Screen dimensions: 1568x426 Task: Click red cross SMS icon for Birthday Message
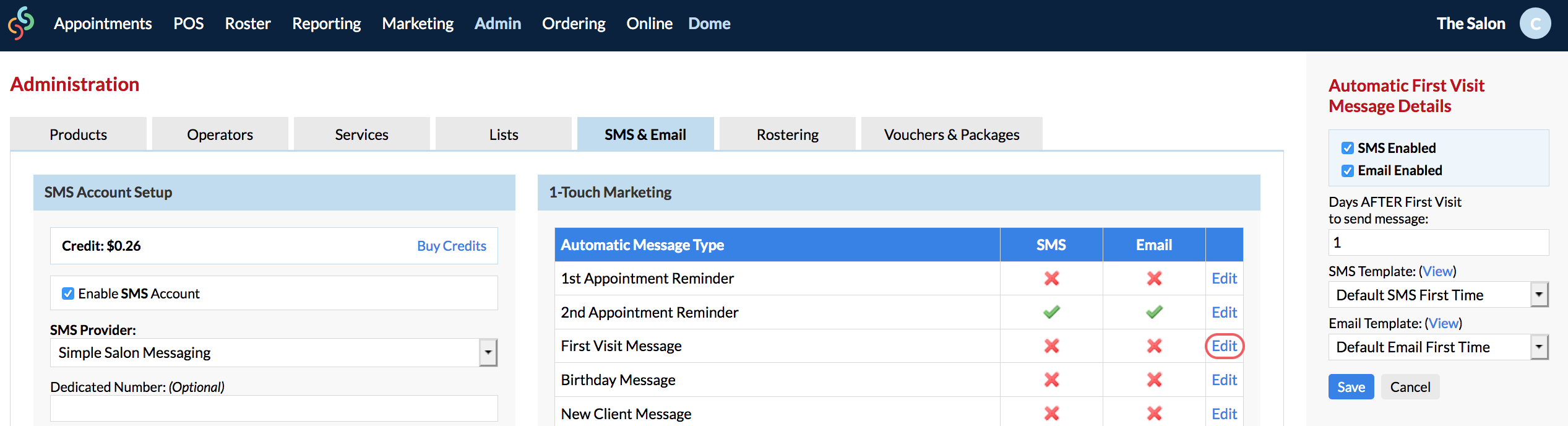(1051, 380)
